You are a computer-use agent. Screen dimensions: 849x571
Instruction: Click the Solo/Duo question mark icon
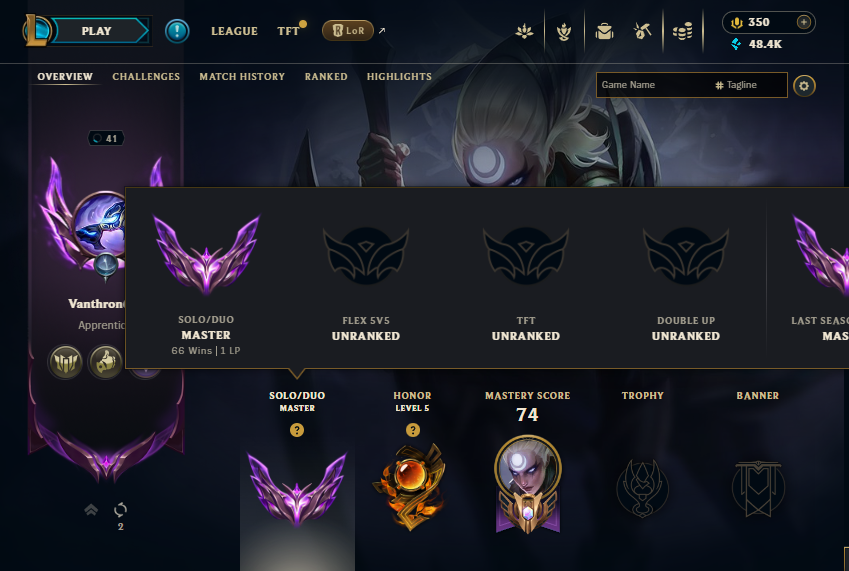click(x=297, y=430)
